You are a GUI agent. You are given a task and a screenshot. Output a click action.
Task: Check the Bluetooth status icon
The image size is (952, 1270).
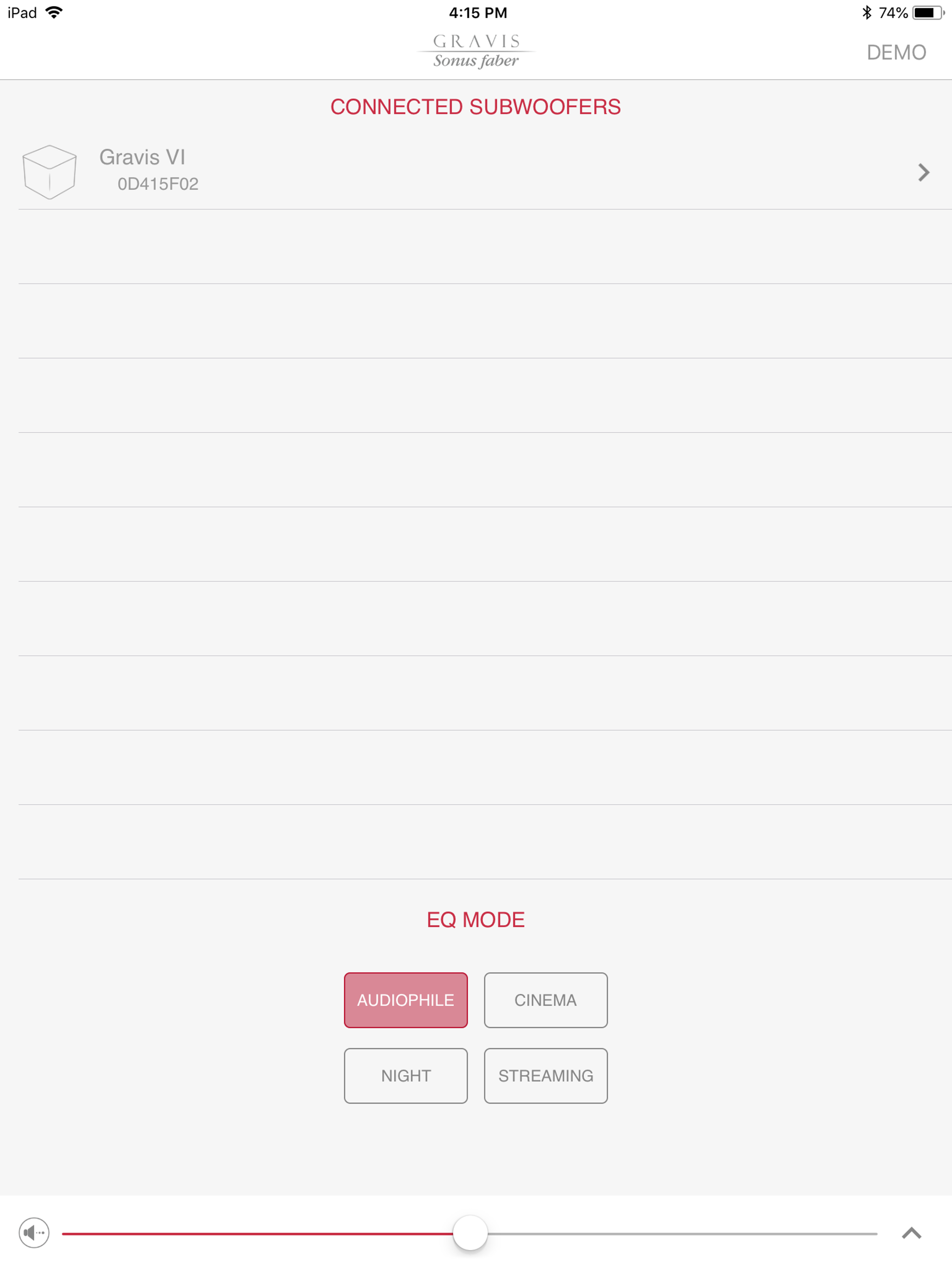coord(867,13)
